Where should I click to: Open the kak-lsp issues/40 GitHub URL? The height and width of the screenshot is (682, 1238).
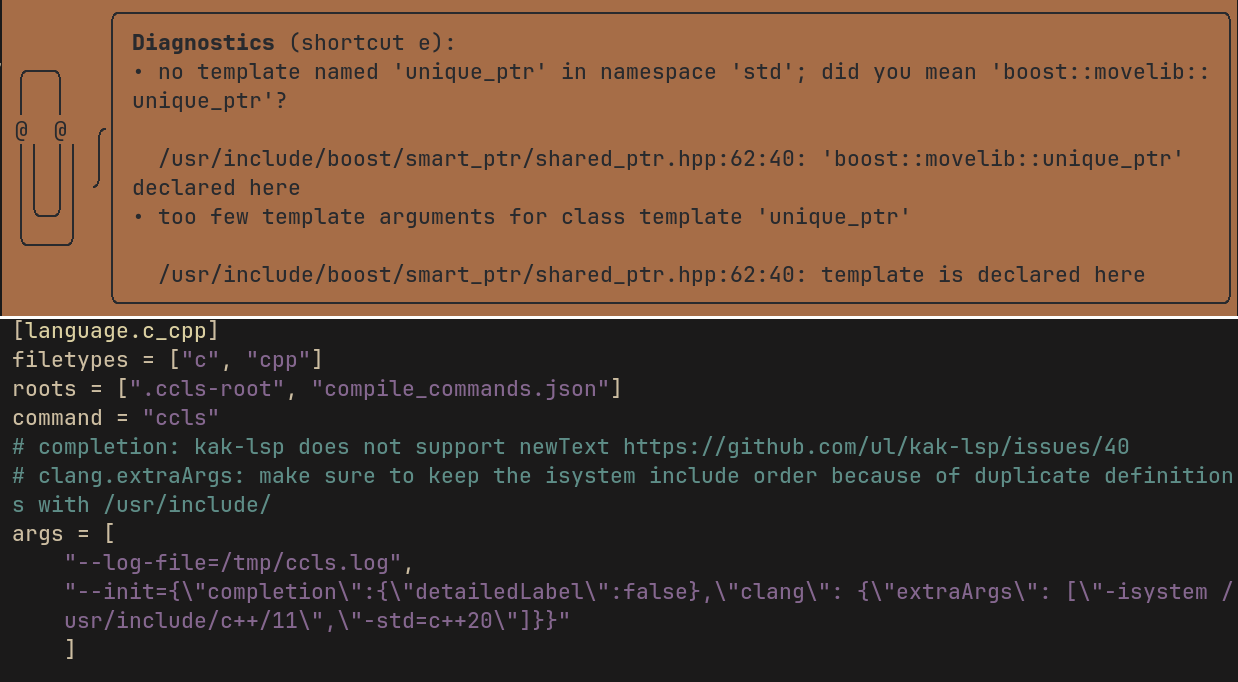coord(876,446)
